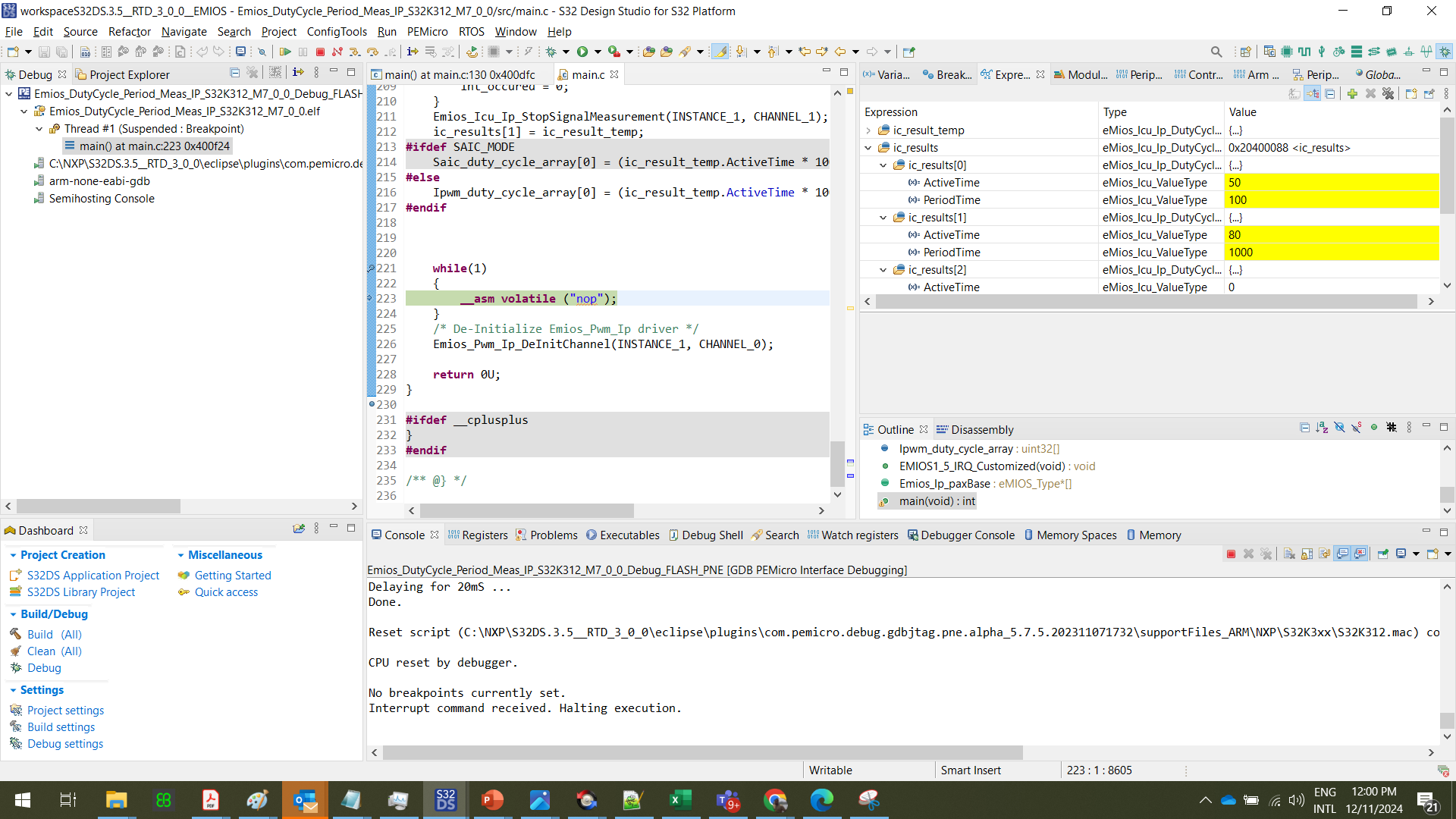The height and width of the screenshot is (819, 1456).
Task: Open Excel from the Windows taskbar
Action: [680, 800]
